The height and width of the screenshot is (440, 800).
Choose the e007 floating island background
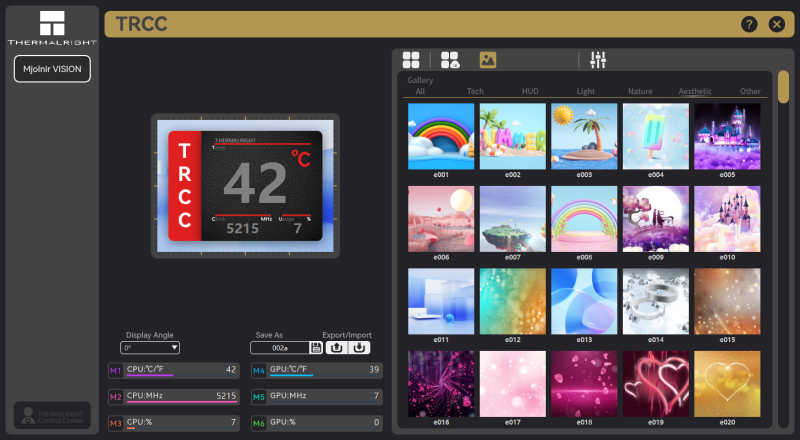point(513,219)
